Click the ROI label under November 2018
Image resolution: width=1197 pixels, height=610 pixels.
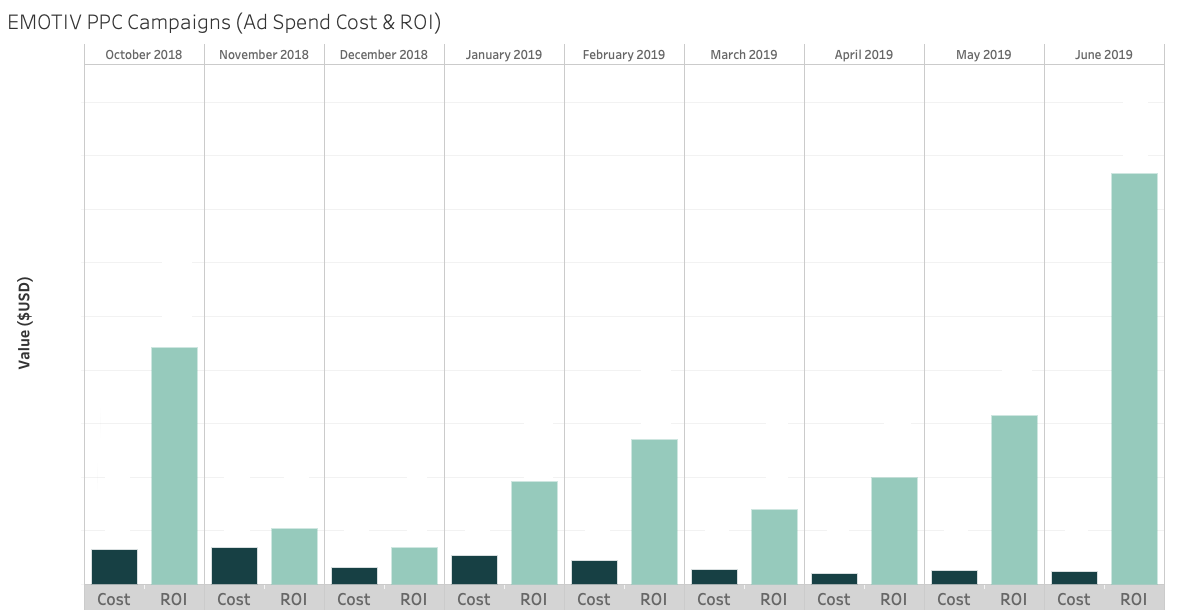pyautogui.click(x=294, y=599)
